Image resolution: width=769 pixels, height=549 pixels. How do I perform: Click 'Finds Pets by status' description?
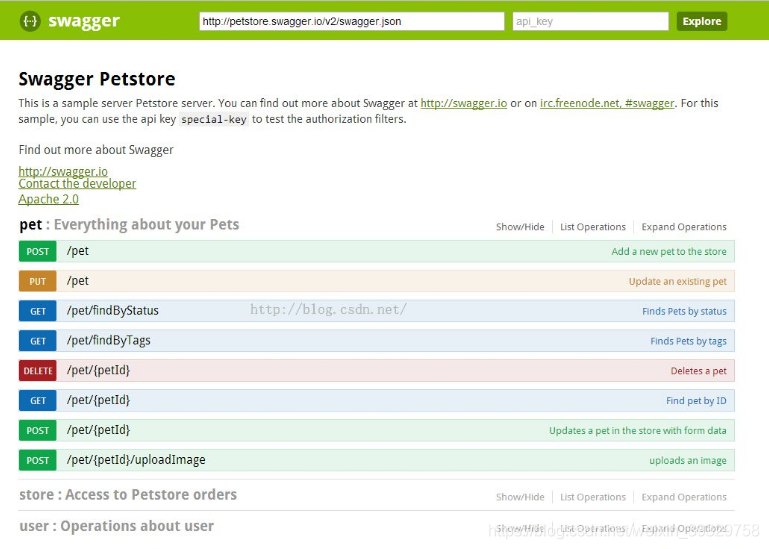(684, 311)
